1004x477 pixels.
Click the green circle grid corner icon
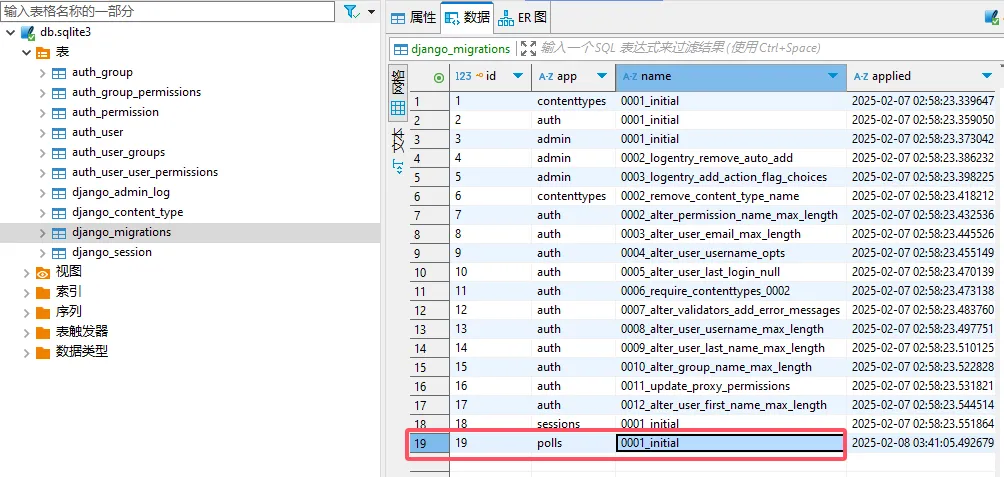[439, 77]
